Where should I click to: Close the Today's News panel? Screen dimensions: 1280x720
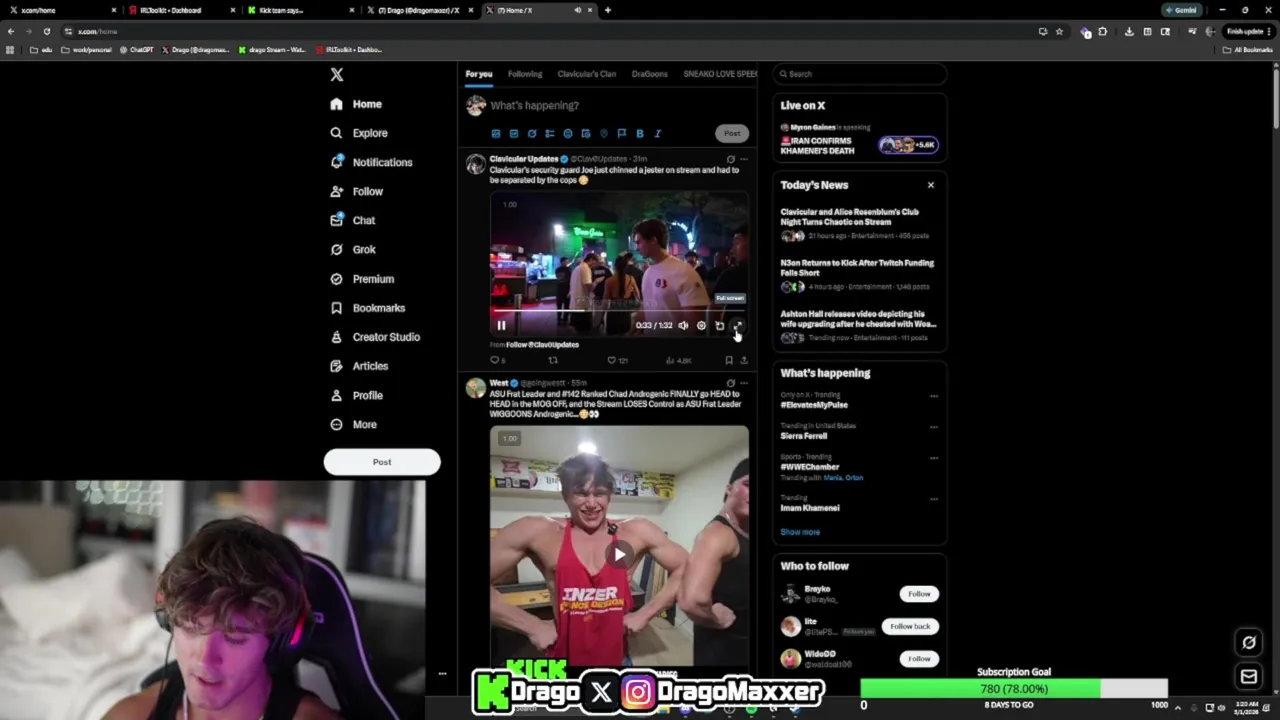[x=930, y=185]
